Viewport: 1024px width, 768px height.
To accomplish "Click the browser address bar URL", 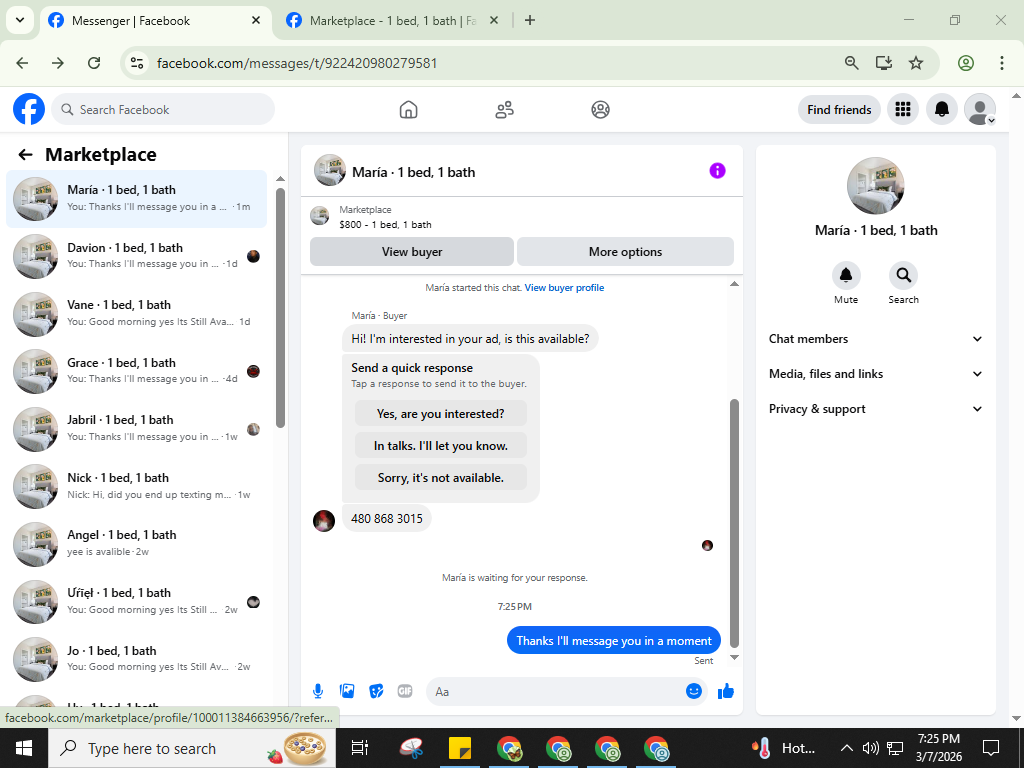I will point(297,63).
